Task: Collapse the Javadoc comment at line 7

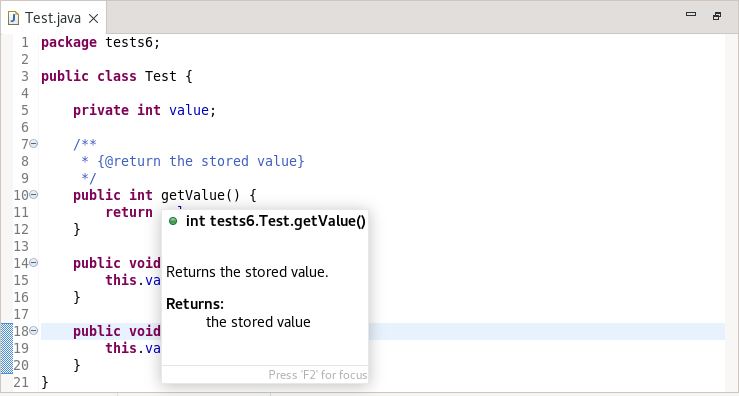Action: (33, 143)
